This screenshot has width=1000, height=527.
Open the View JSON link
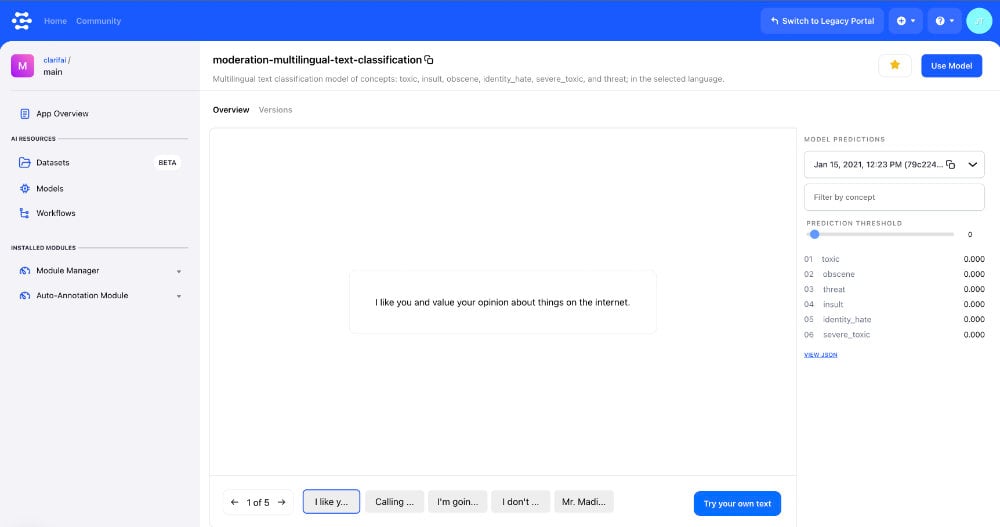click(820, 354)
